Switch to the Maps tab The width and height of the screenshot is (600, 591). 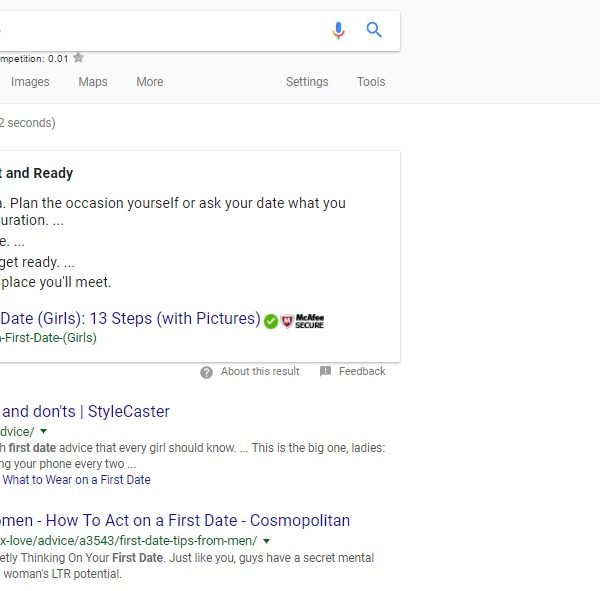pos(93,82)
